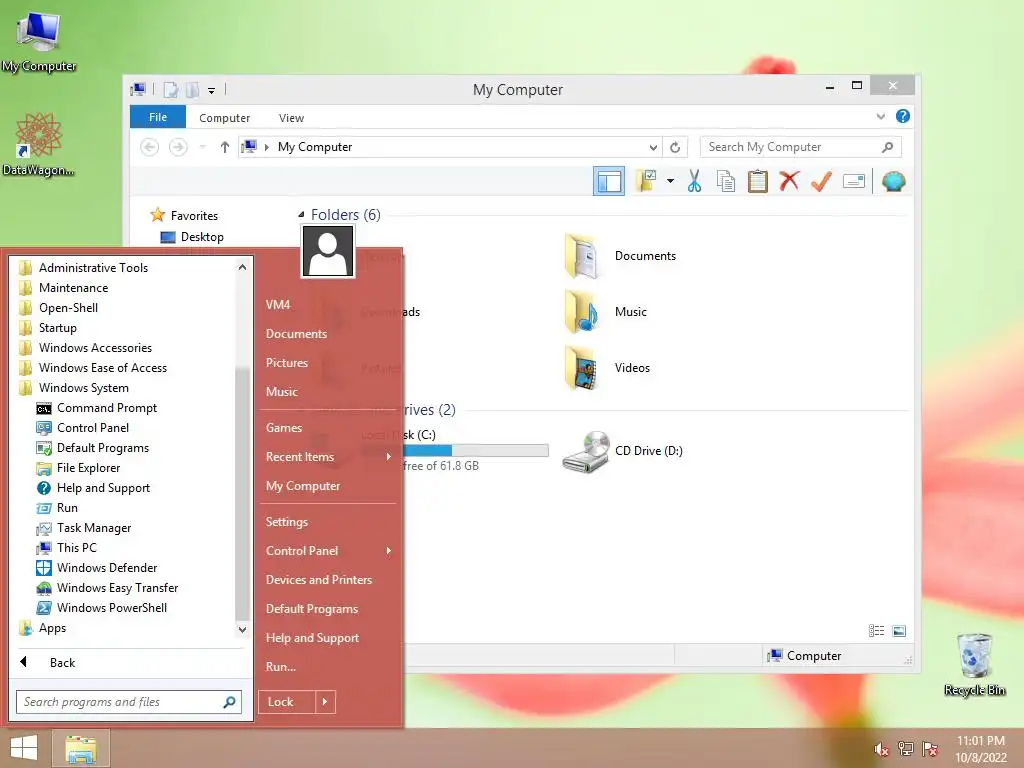Click the Forward navigation arrow

click(178, 147)
